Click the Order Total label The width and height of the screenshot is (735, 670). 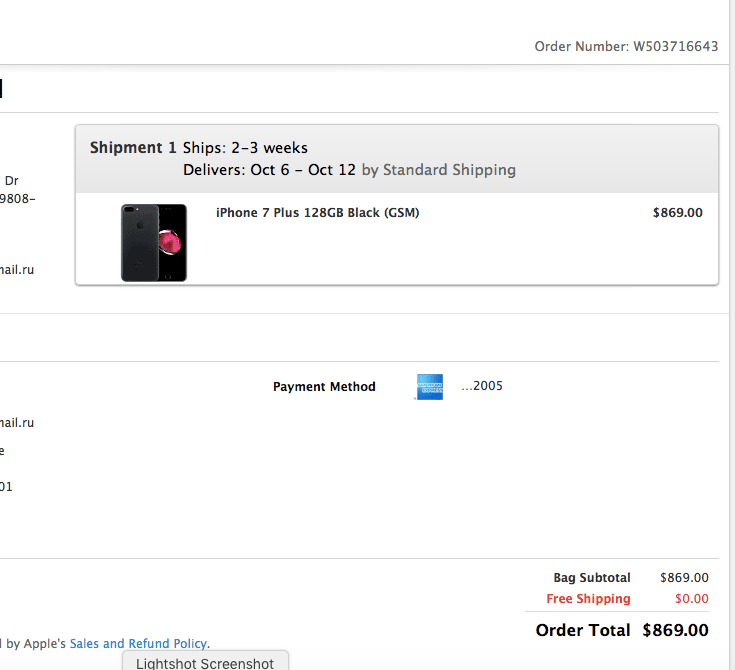pyautogui.click(x=583, y=630)
